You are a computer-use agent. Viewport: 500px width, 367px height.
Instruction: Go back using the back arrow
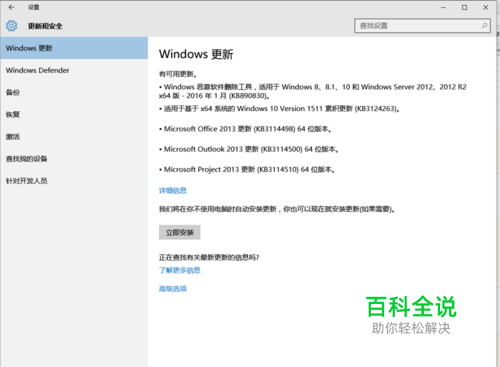click(11, 7)
